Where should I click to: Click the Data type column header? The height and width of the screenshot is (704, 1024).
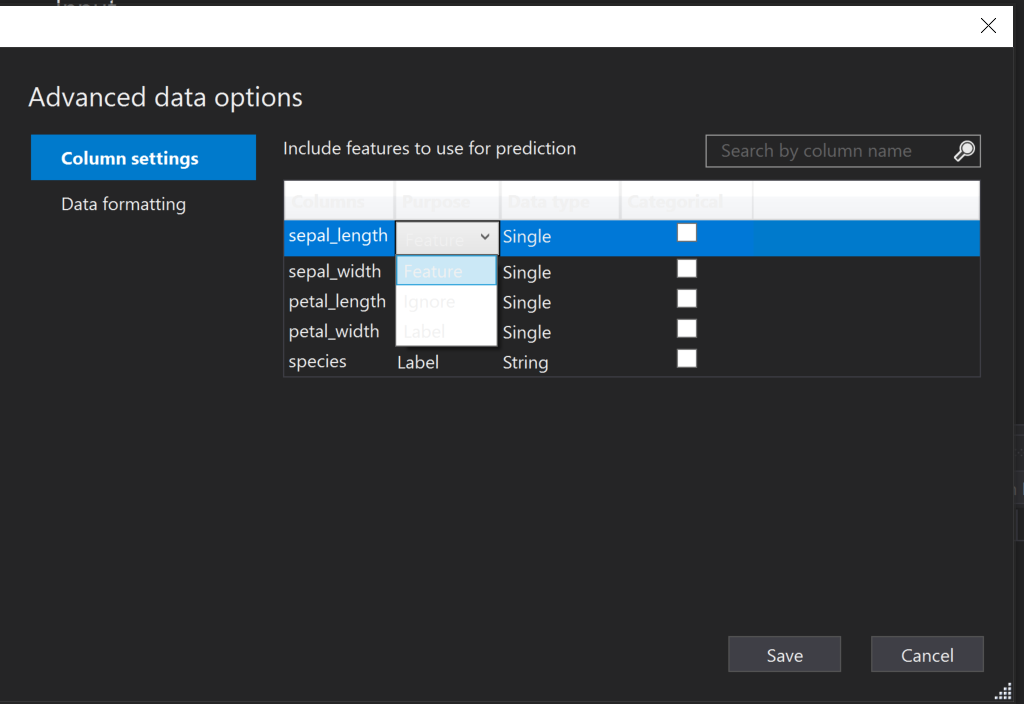click(x=560, y=201)
